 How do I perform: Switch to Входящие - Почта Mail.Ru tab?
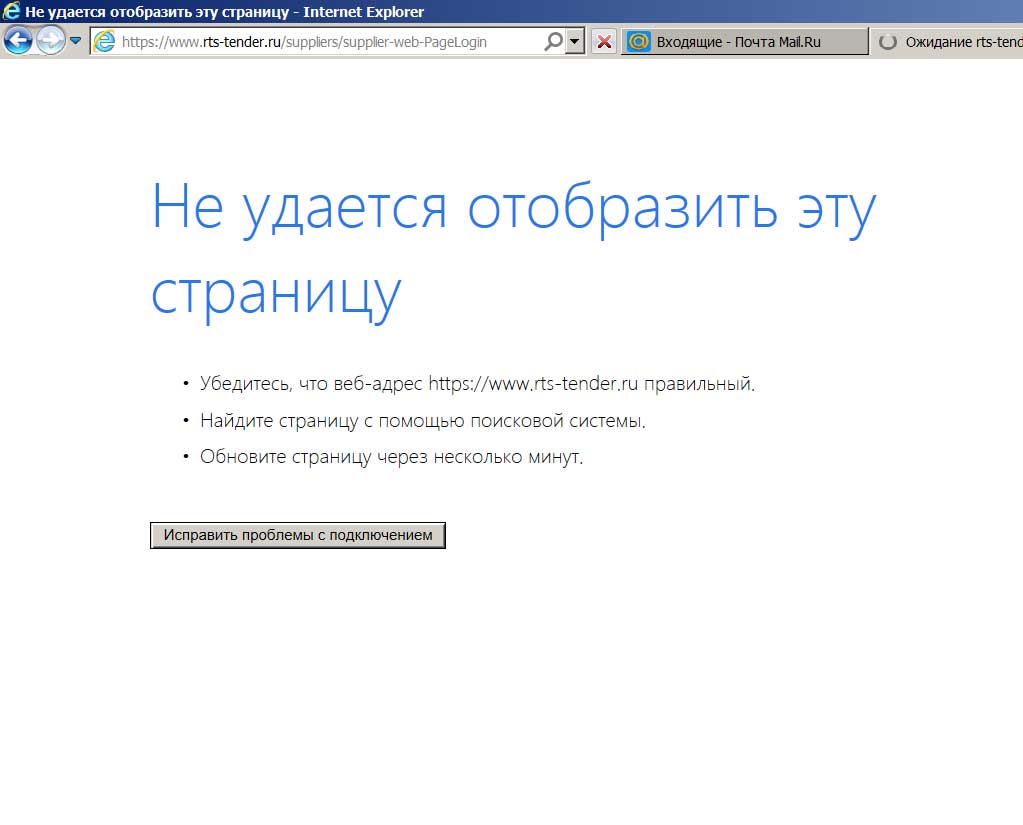coord(745,42)
